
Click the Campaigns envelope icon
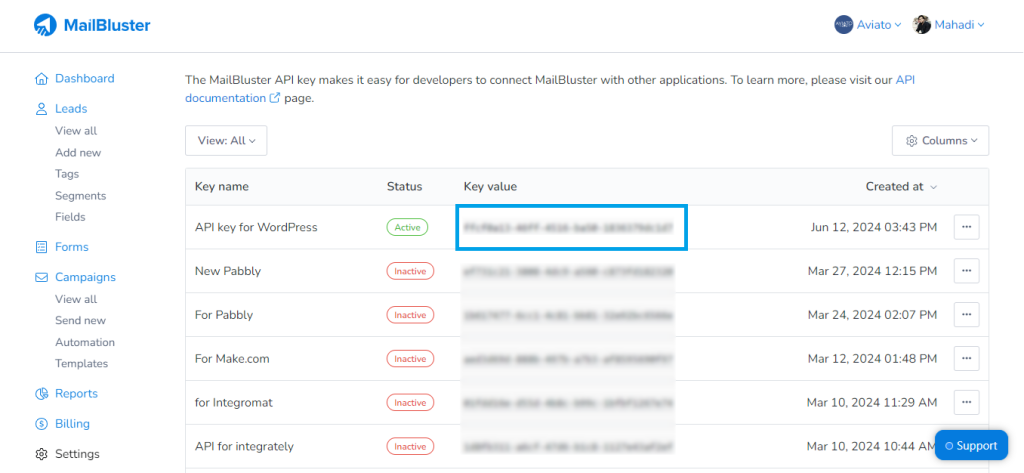[41, 277]
